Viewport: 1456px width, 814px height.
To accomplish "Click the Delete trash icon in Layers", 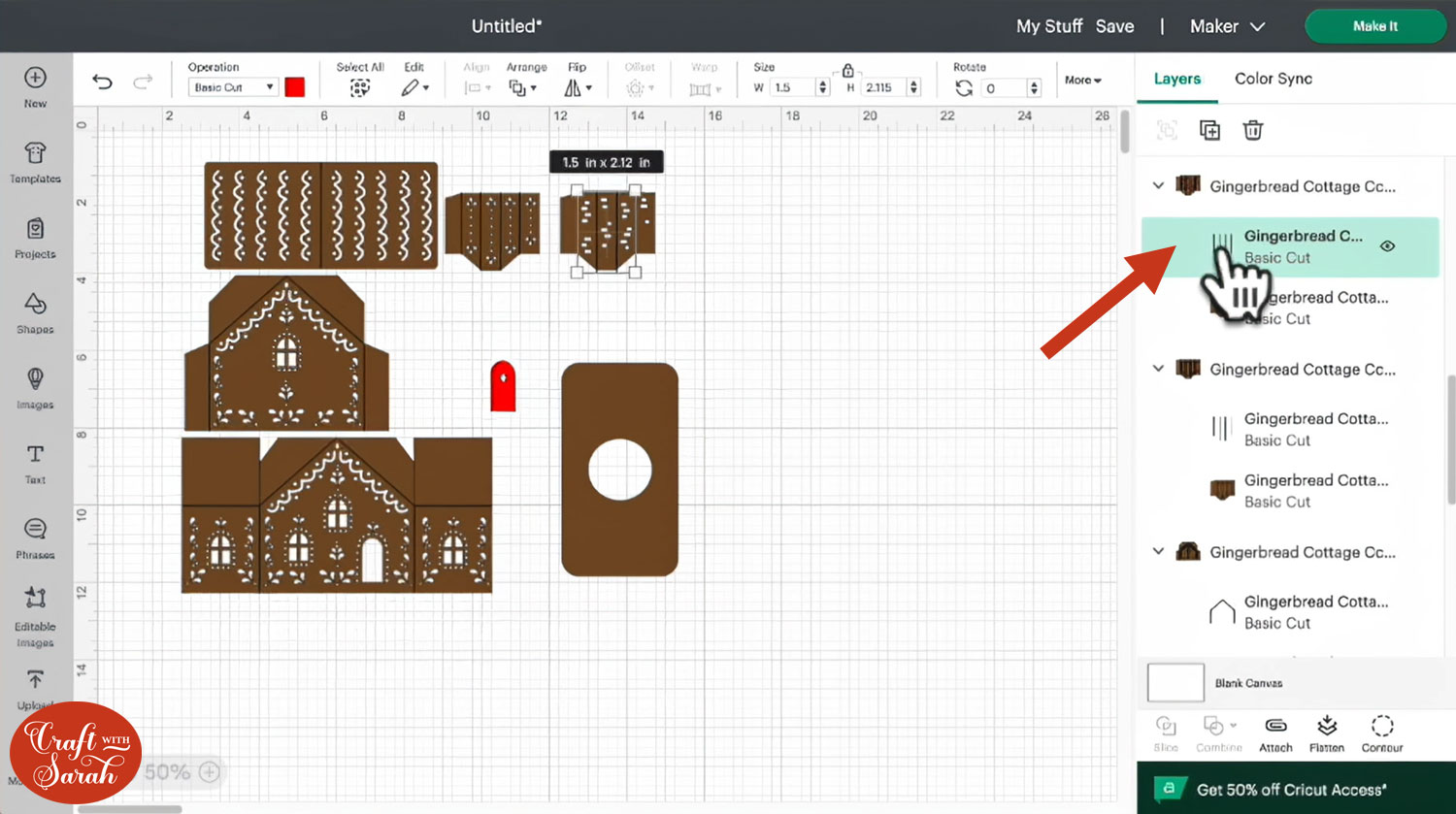I will point(1253,130).
